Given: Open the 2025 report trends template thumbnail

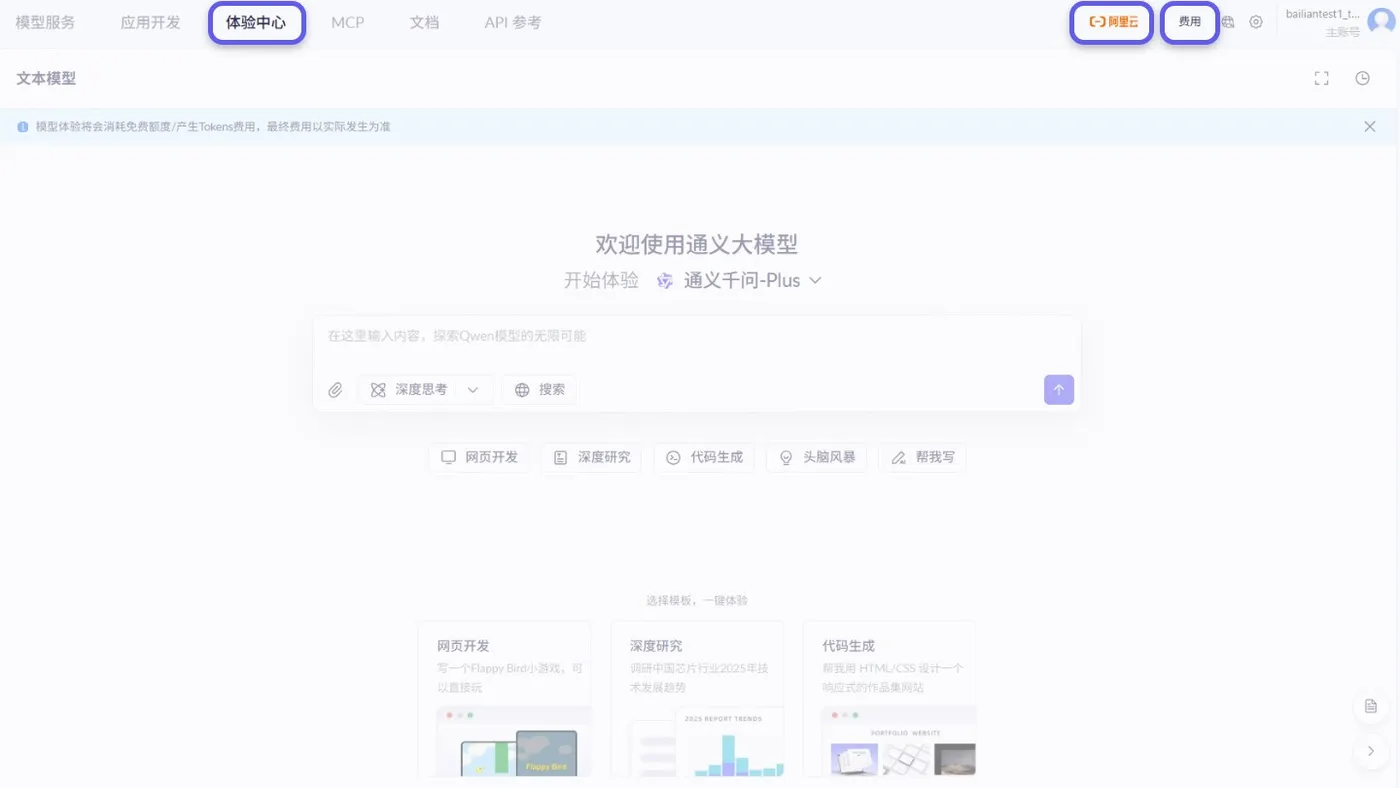Looking at the screenshot, I should 707,741.
